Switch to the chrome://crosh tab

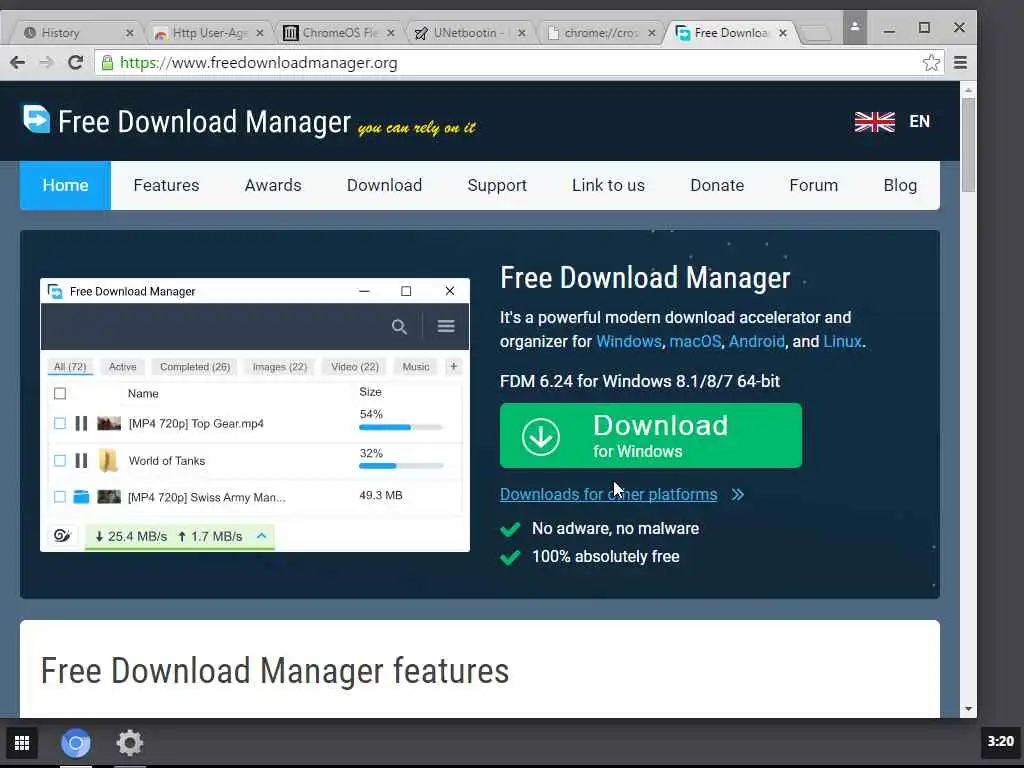pos(601,33)
